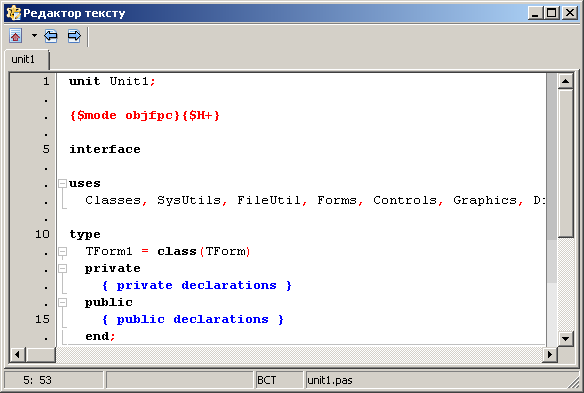Click the 'public' keyword on line 14
Image resolution: width=584 pixels, height=393 pixels.
109,302
